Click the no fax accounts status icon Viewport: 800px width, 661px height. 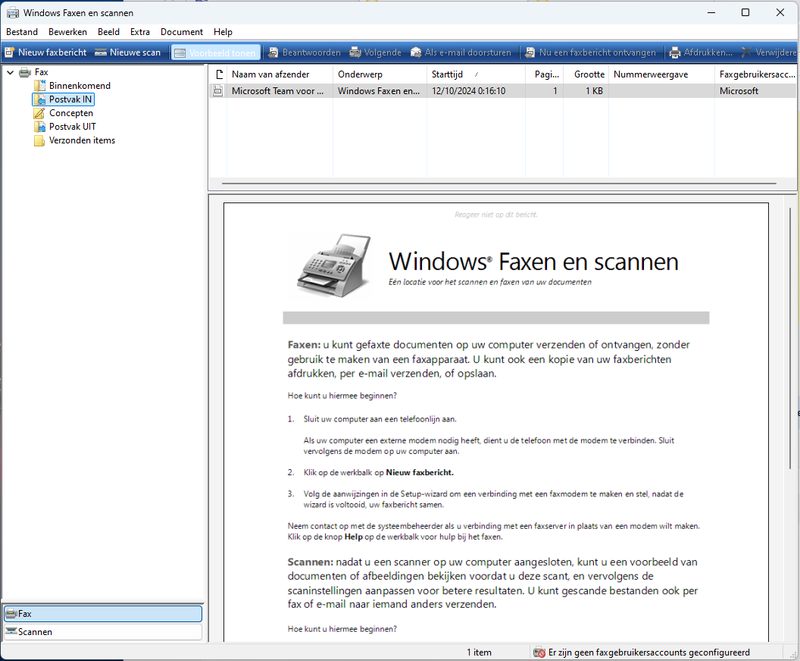(x=539, y=652)
